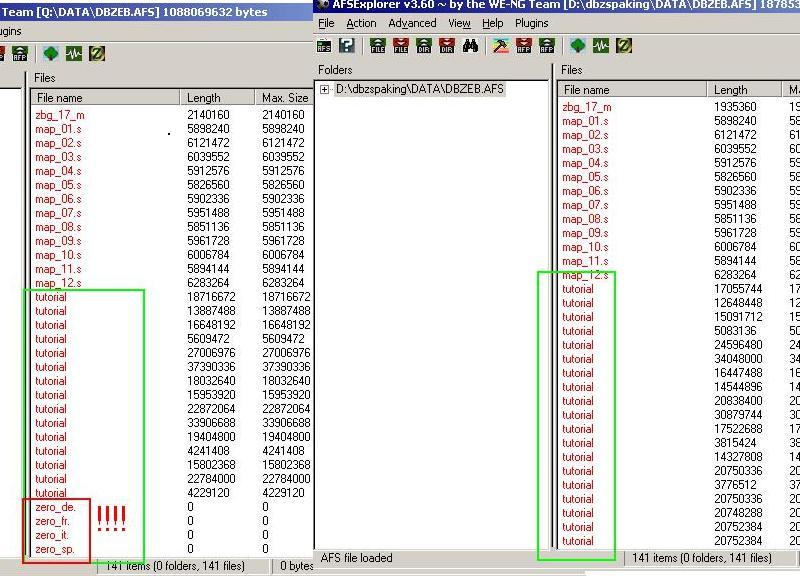Click the waveform icon in the D:\ window
This screenshot has width=800, height=576.
click(601, 46)
